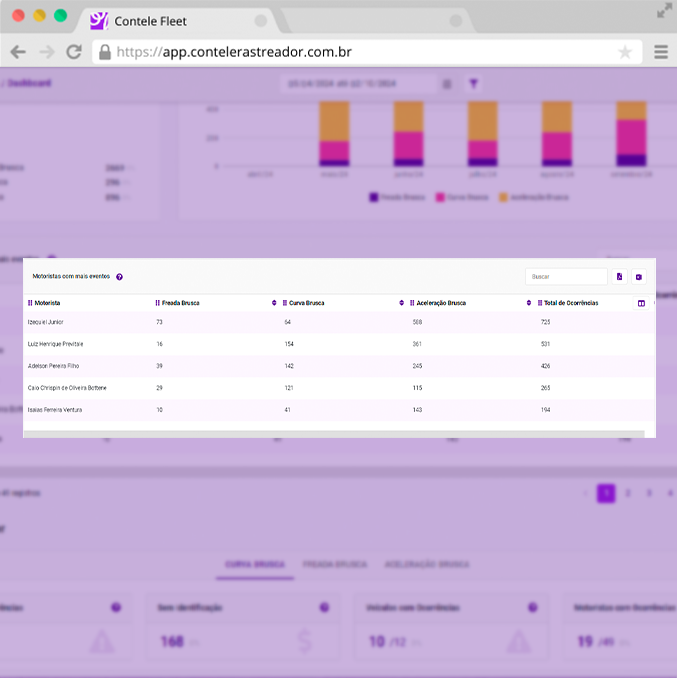Click the camera screenshot icon beside search
The height and width of the screenshot is (678, 677).
639,277
